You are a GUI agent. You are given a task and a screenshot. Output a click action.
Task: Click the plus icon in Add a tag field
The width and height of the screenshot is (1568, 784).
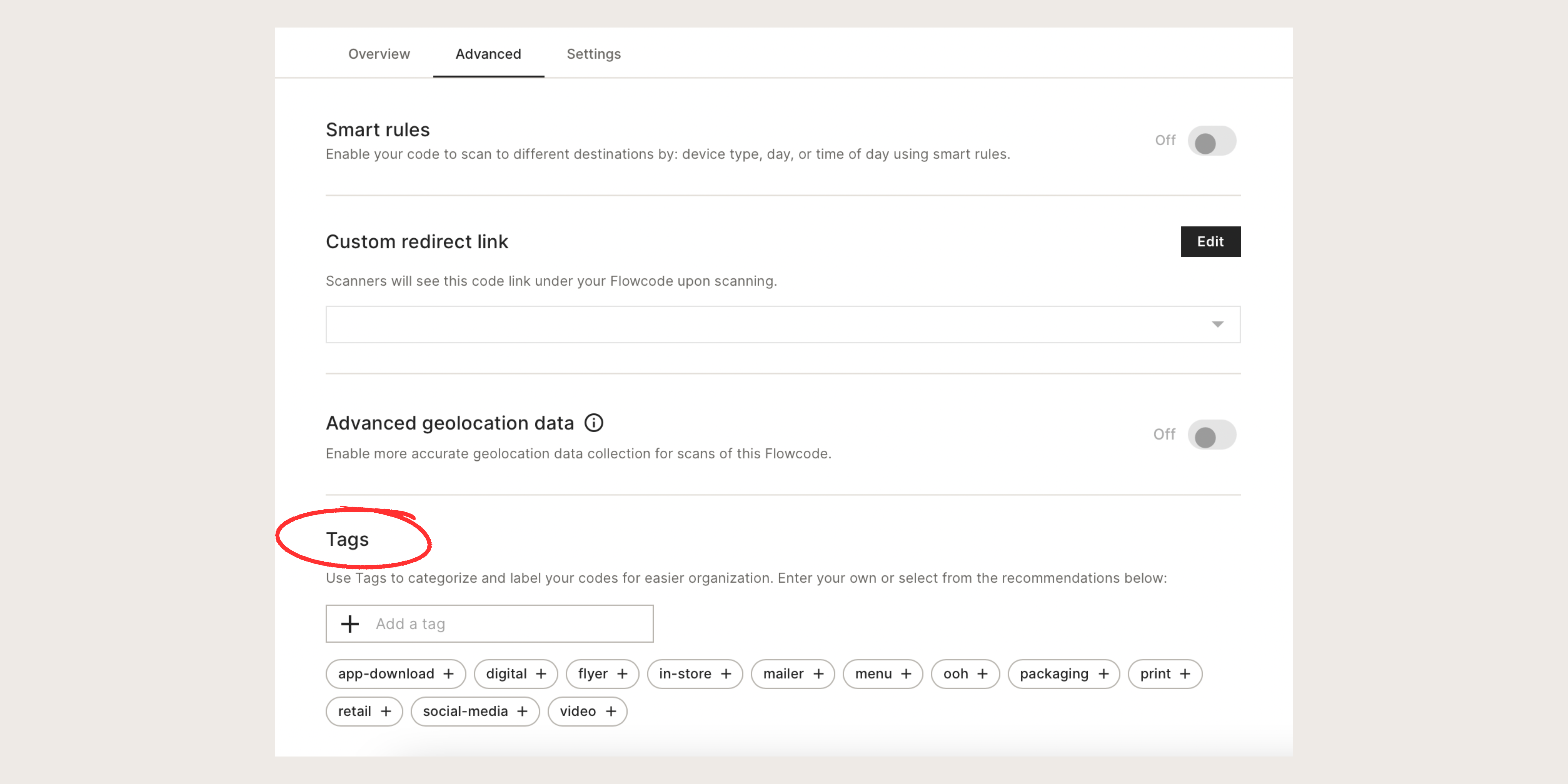click(349, 623)
